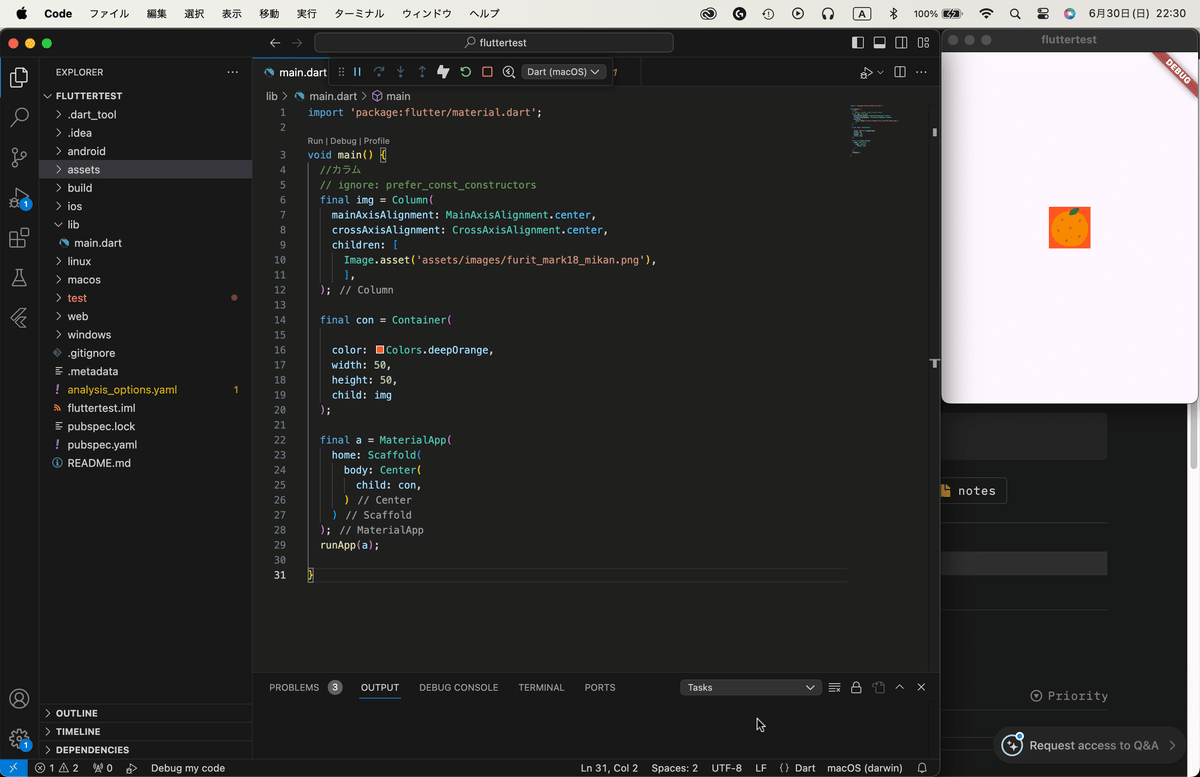Screen dimensions: 1200x777
Task: Switch to the DEBUG CONSOLE tab
Action: pos(458,687)
